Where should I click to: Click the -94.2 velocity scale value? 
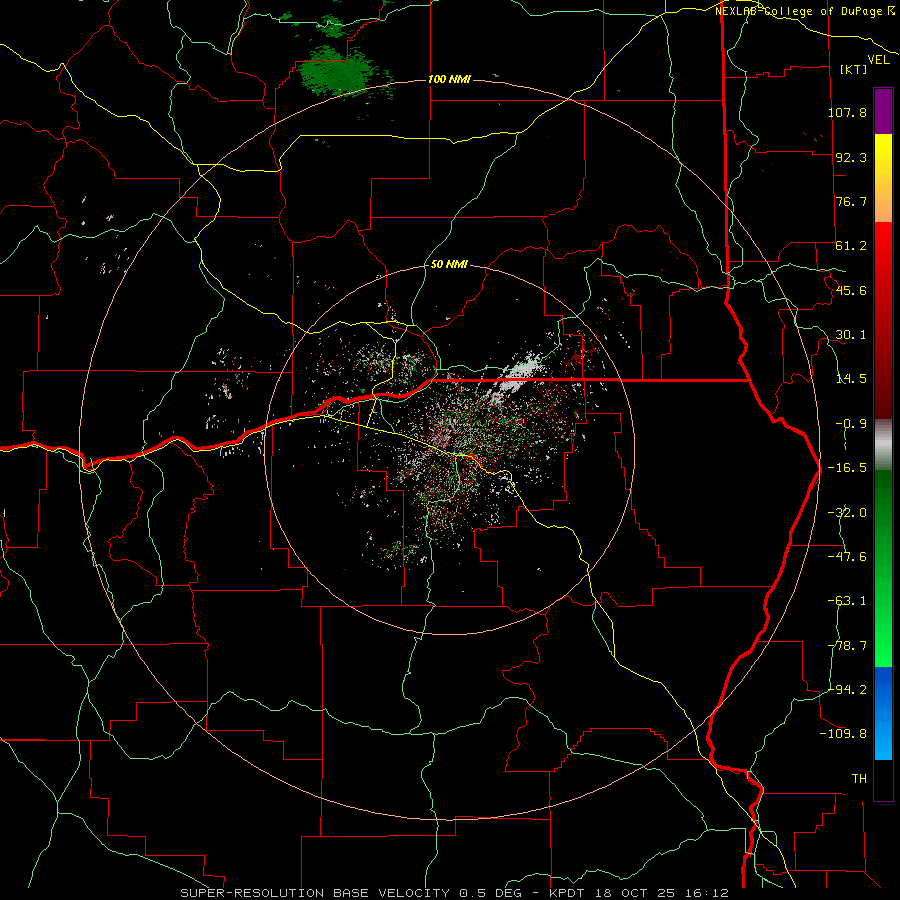pyautogui.click(x=847, y=689)
